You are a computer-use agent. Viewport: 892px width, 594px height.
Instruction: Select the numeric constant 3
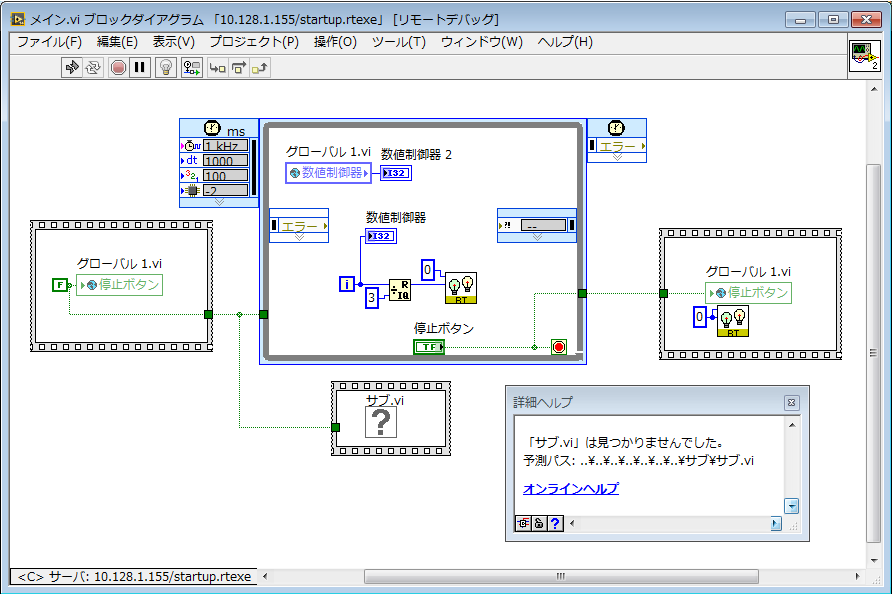371,297
